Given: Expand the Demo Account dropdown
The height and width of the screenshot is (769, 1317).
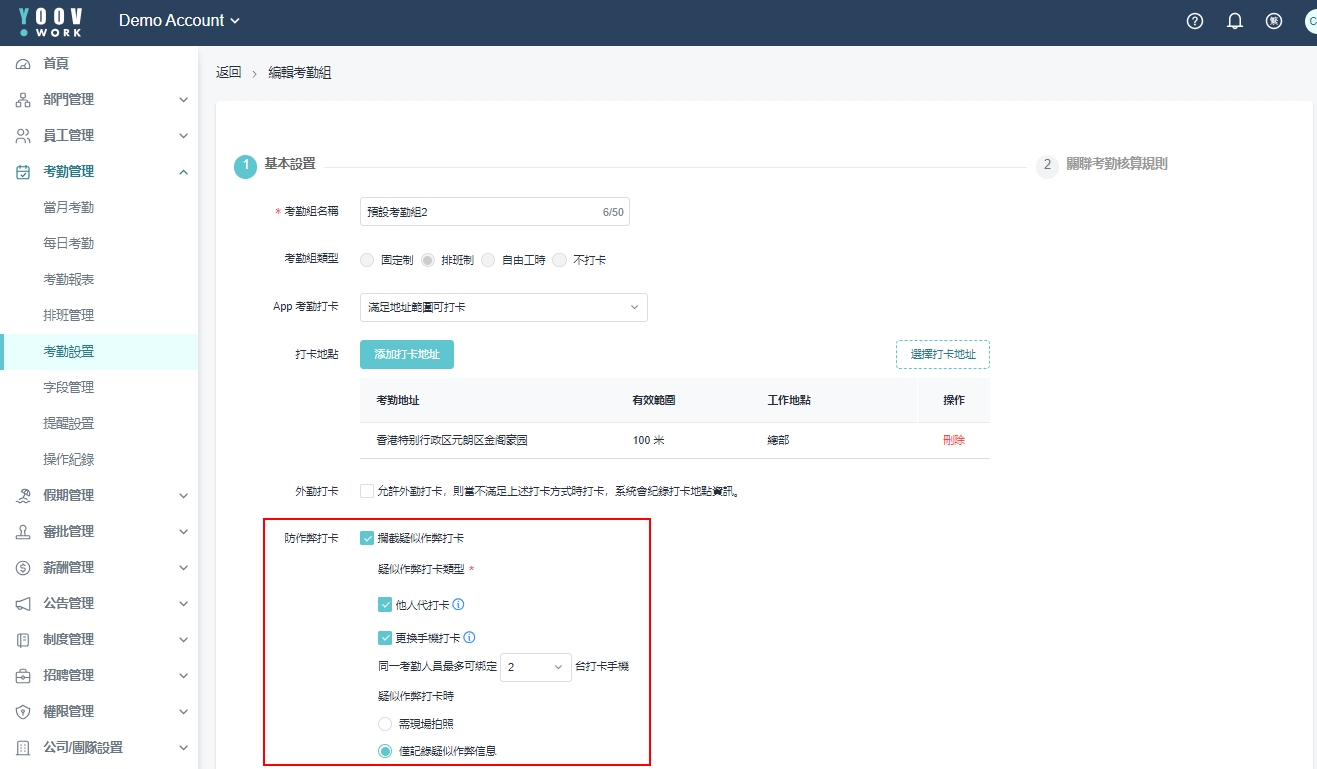Looking at the screenshot, I should tap(179, 21).
